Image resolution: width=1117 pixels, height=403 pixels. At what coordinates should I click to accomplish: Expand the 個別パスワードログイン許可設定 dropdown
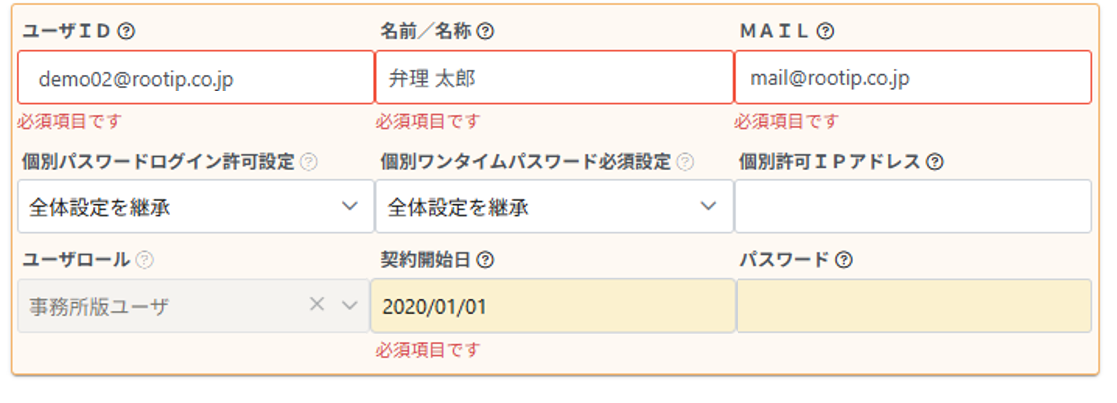[x=349, y=206]
